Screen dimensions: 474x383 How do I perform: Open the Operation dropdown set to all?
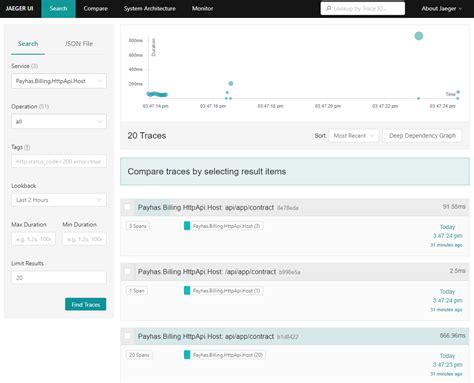pos(59,121)
